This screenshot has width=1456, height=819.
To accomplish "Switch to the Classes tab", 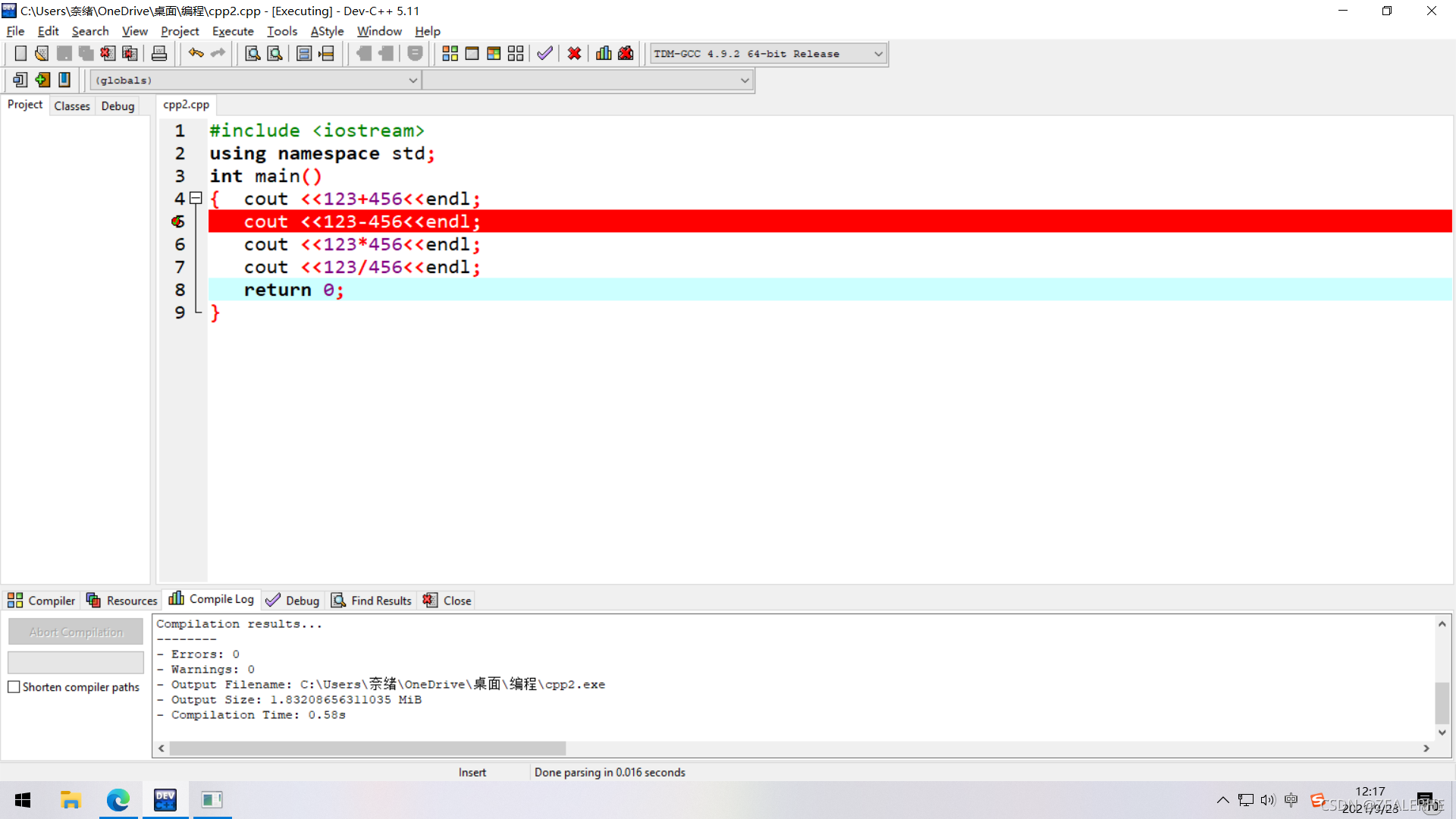I will click(71, 106).
